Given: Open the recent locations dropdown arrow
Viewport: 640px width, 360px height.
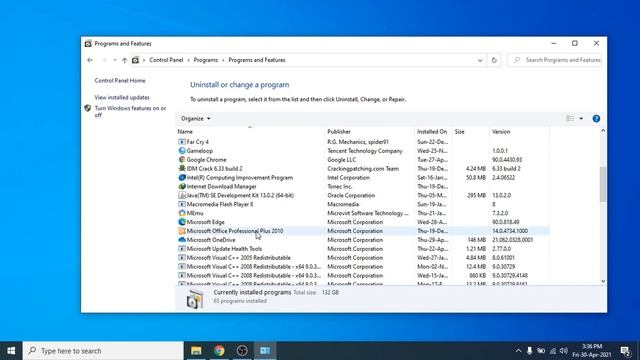Looking at the screenshot, I should (115, 60).
